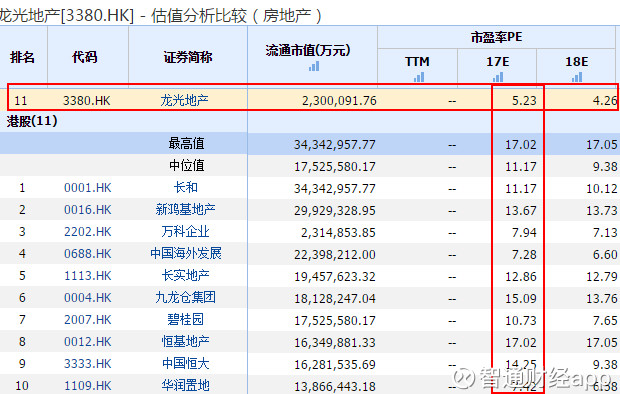Click 18E PE value 13.76
The width and height of the screenshot is (620, 394).
click(x=602, y=298)
